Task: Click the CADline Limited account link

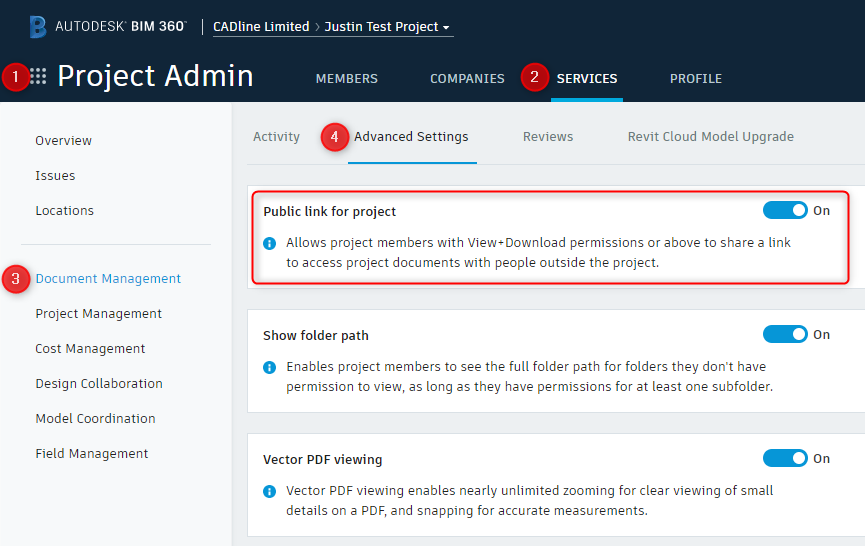Action: pyautogui.click(x=261, y=26)
